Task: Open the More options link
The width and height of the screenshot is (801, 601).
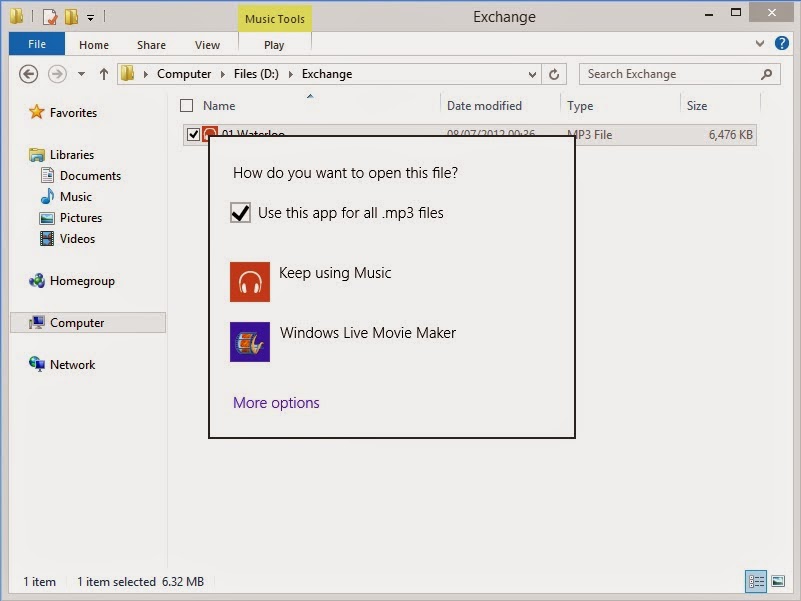Action: (x=276, y=403)
